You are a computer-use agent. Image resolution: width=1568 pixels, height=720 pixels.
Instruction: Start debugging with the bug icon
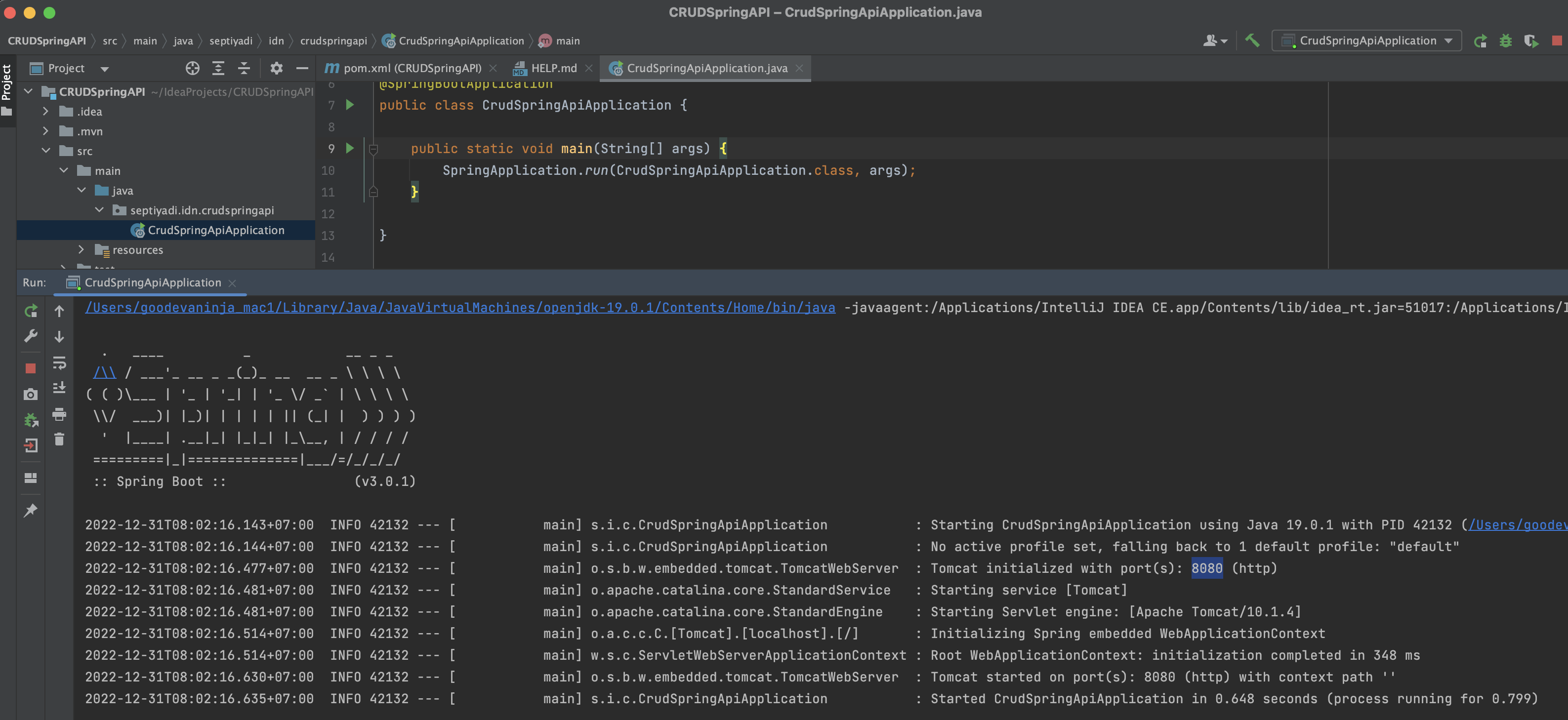point(1505,40)
